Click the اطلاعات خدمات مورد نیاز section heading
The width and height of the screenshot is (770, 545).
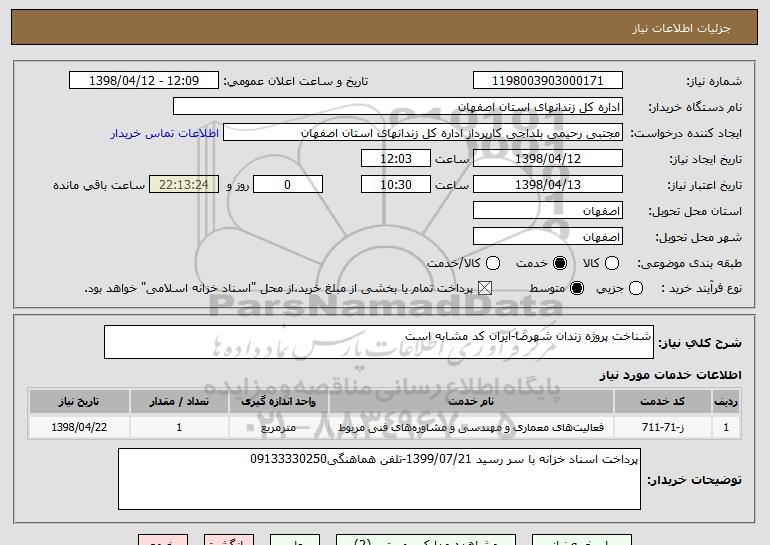tap(670, 375)
